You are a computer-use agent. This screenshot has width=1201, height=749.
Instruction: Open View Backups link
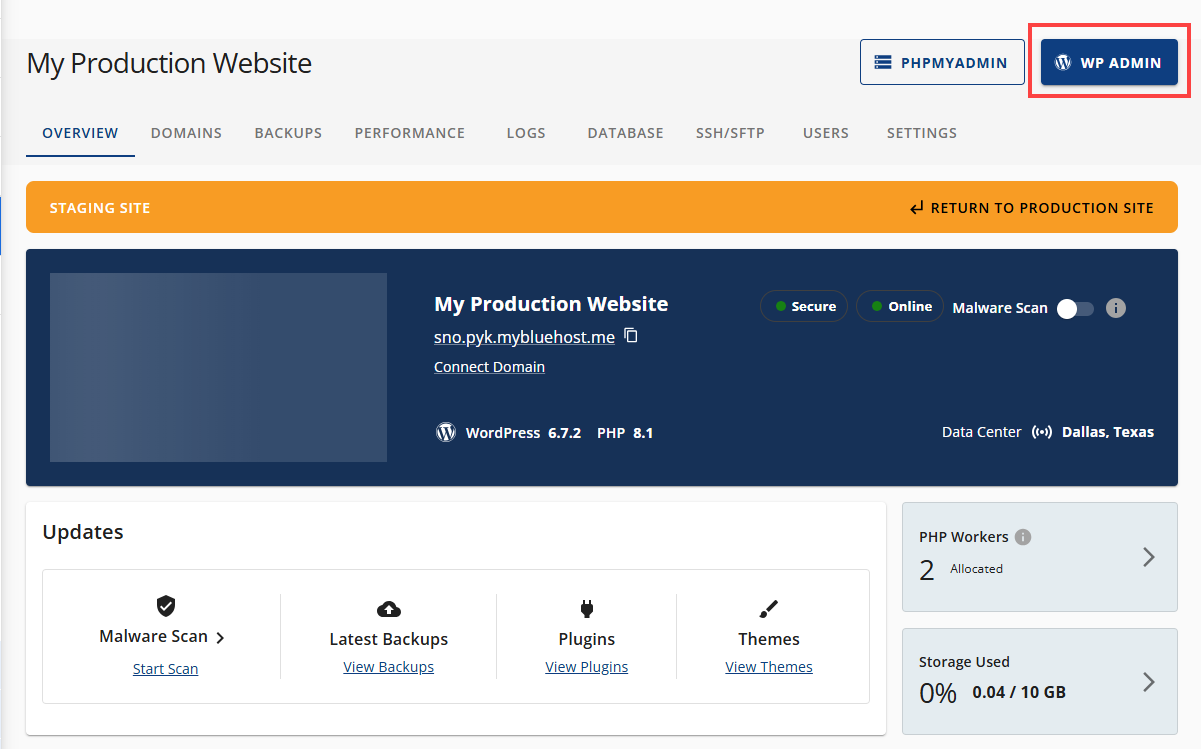pos(388,667)
